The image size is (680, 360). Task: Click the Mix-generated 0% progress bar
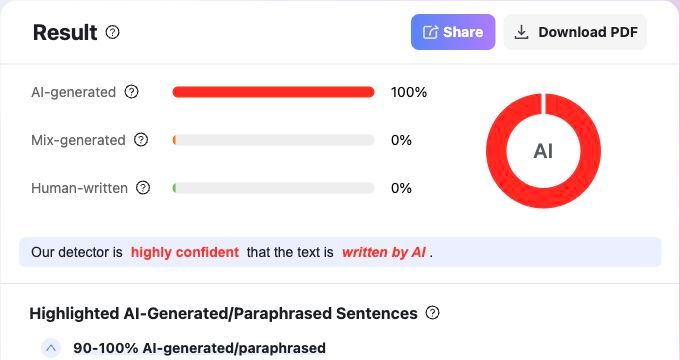273,140
